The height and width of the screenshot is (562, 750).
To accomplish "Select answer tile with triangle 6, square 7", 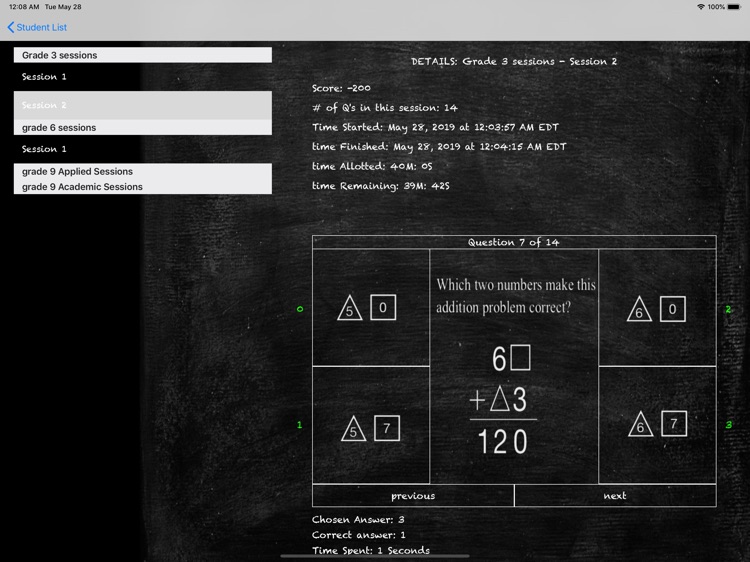I will [657, 425].
